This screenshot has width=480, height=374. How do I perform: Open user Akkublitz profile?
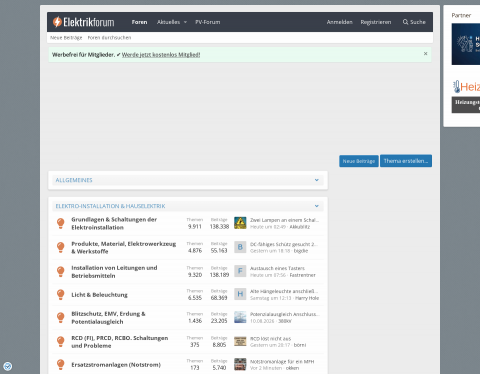click(300, 227)
